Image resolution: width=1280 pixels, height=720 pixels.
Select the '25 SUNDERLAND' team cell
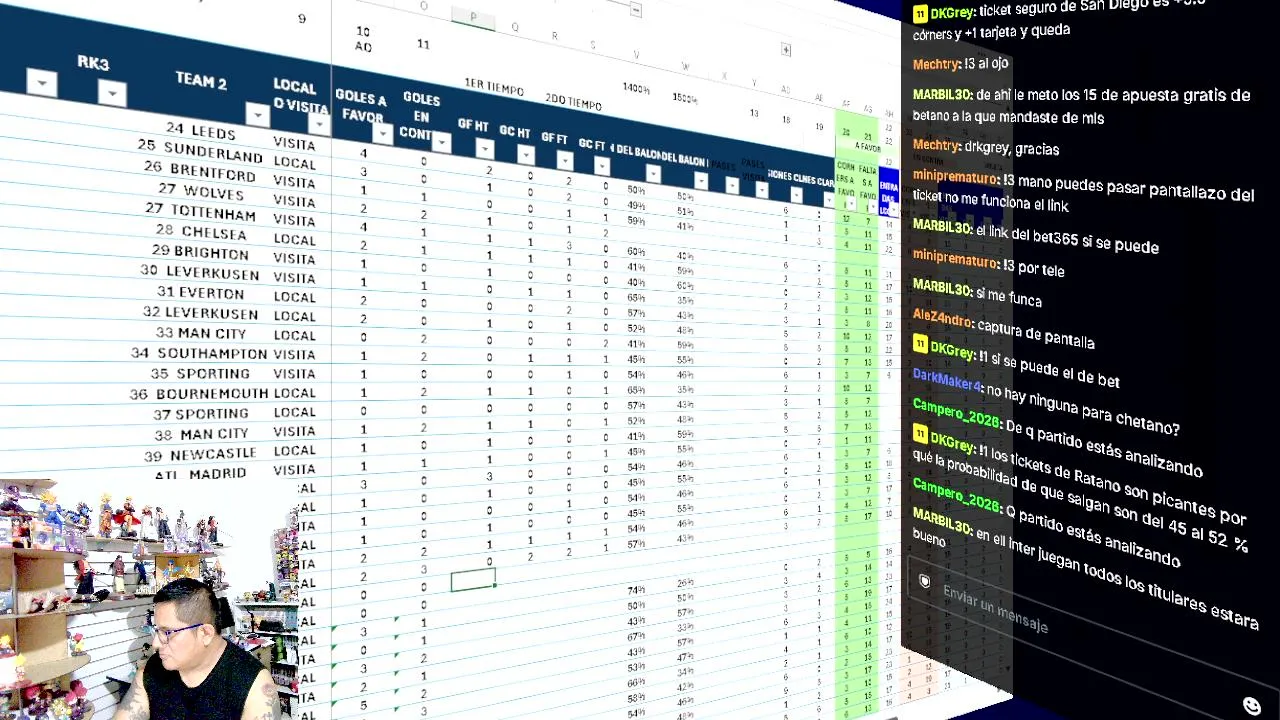pos(200,151)
